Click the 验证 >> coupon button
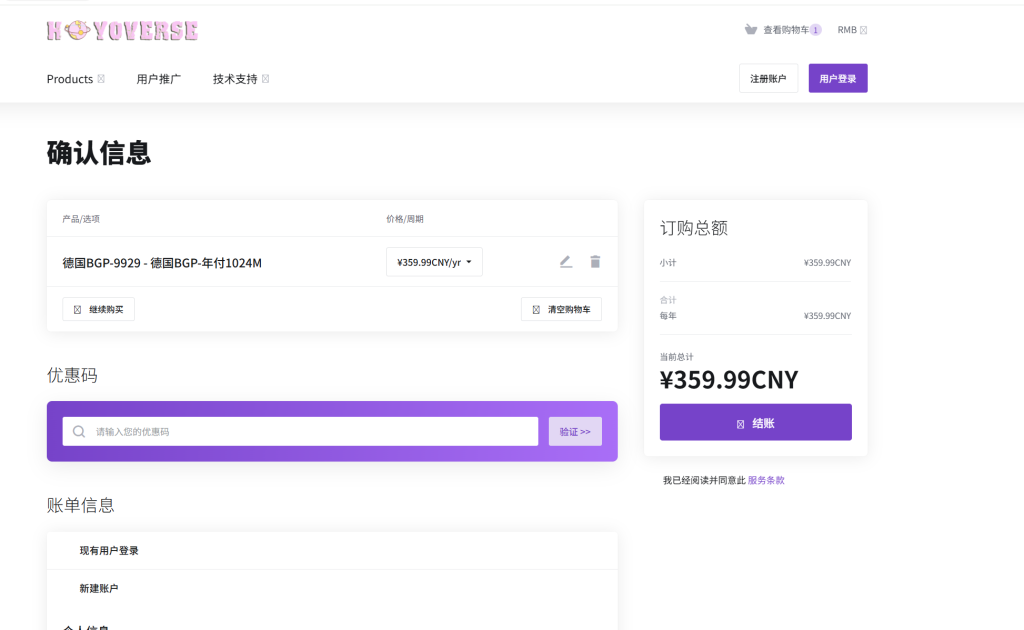This screenshot has height=630, width=1024. pos(575,432)
